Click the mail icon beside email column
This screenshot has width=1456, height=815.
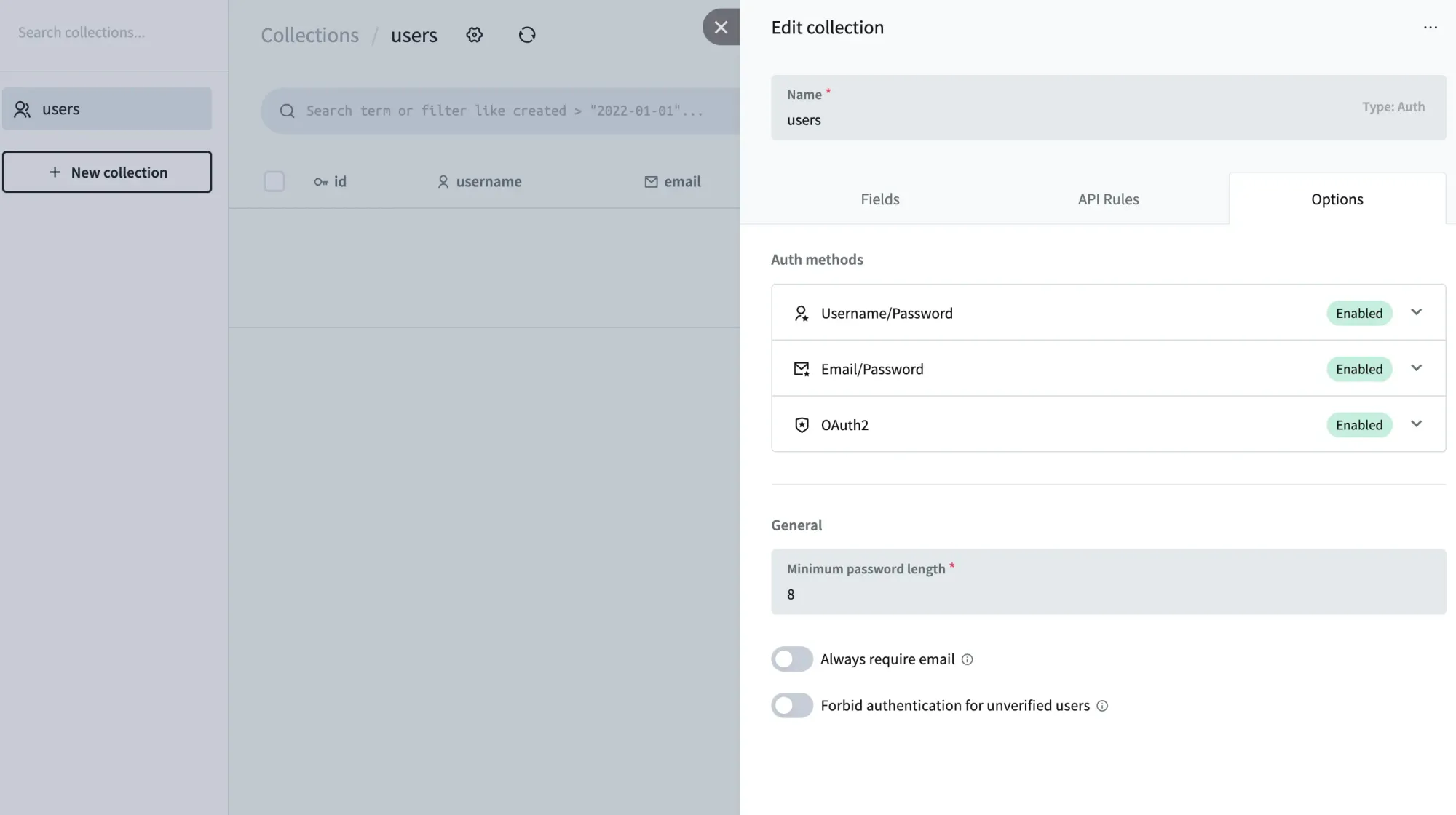(651, 182)
